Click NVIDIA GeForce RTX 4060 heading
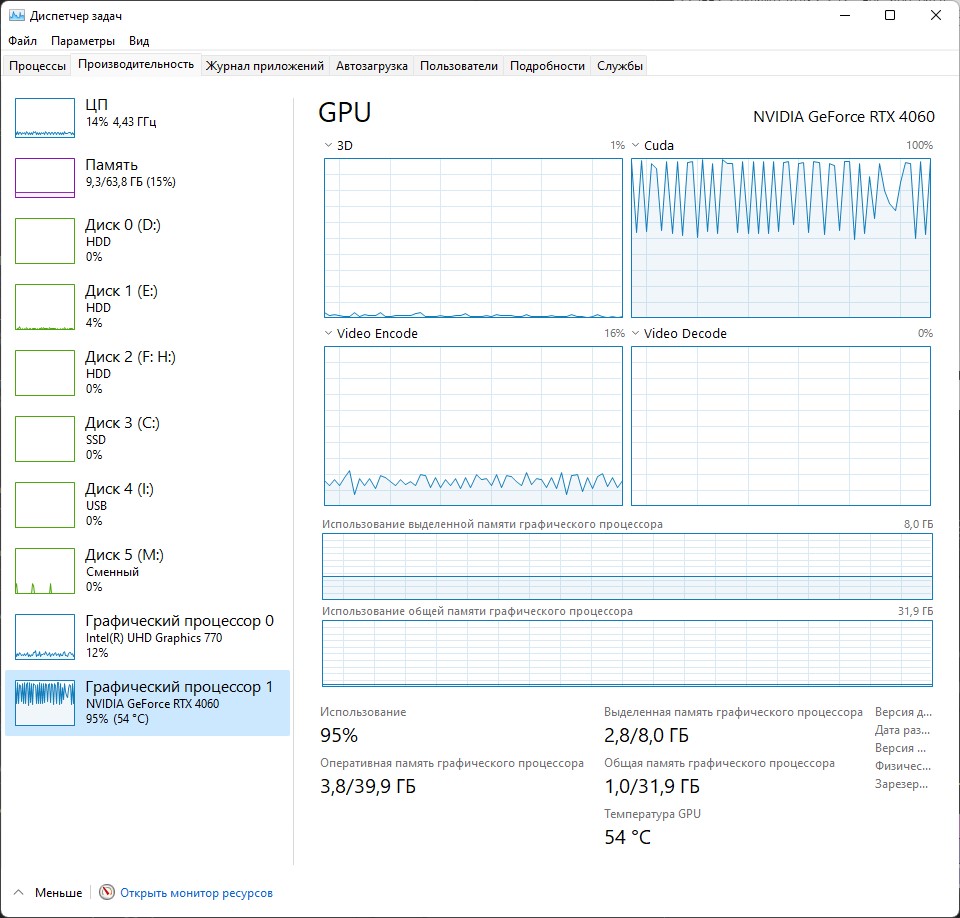 click(844, 116)
